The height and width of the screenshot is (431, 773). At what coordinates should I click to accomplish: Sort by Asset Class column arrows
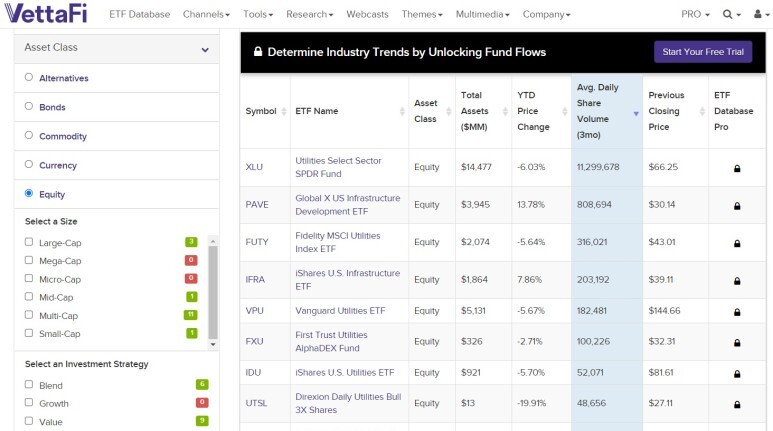click(x=449, y=111)
